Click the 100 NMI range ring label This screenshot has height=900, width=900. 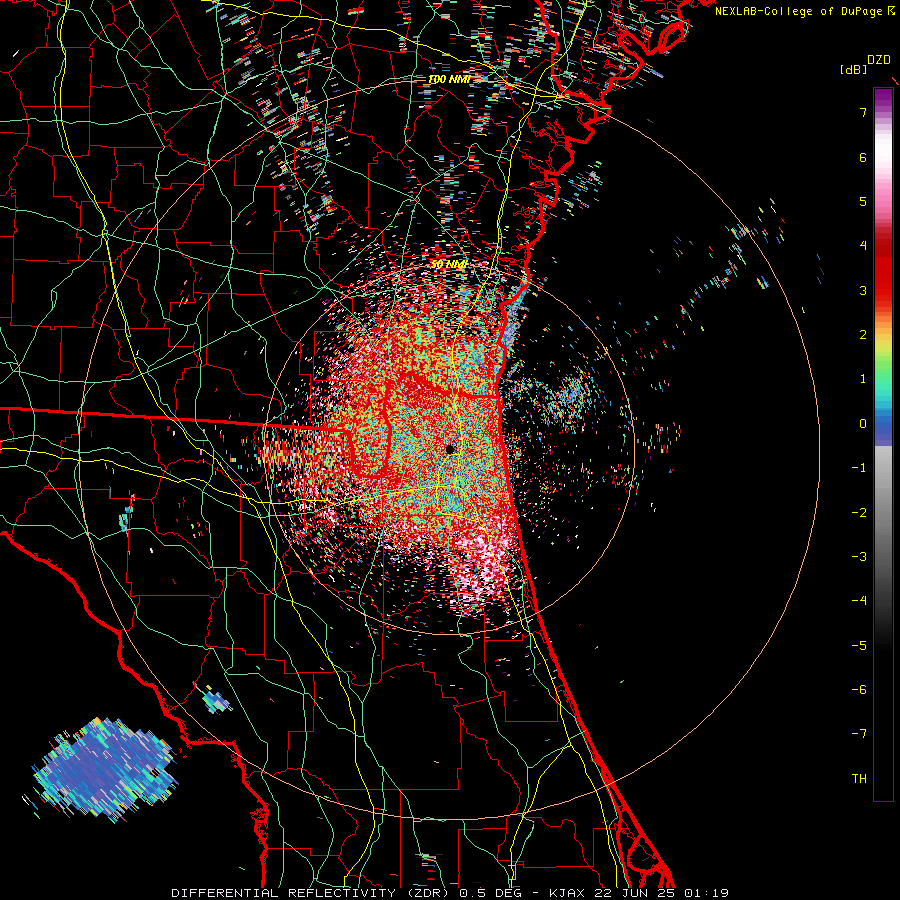pyautogui.click(x=449, y=79)
